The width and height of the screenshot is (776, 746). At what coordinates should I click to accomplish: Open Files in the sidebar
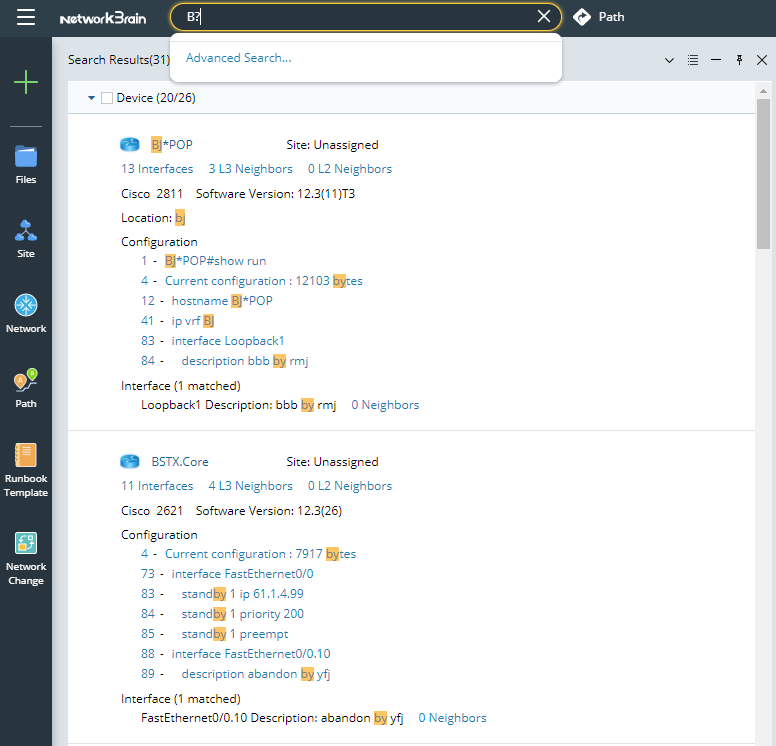[x=26, y=165]
